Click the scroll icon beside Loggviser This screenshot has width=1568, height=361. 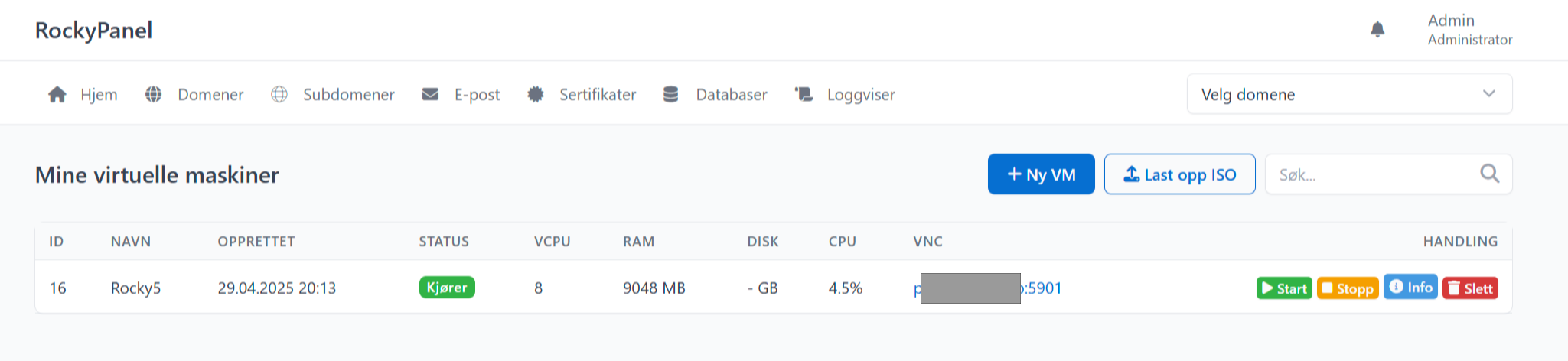point(804,95)
